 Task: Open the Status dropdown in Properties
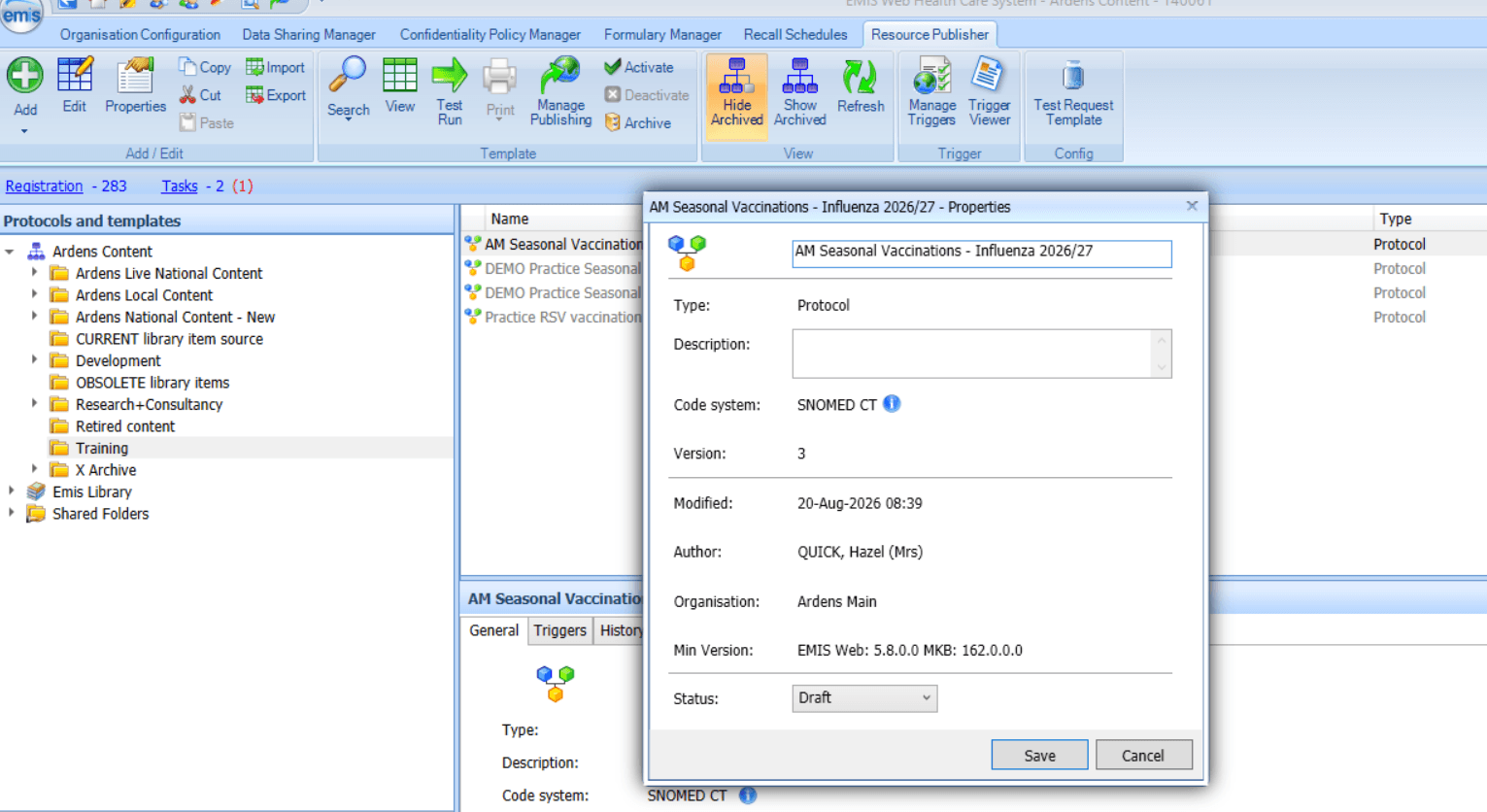coord(864,698)
